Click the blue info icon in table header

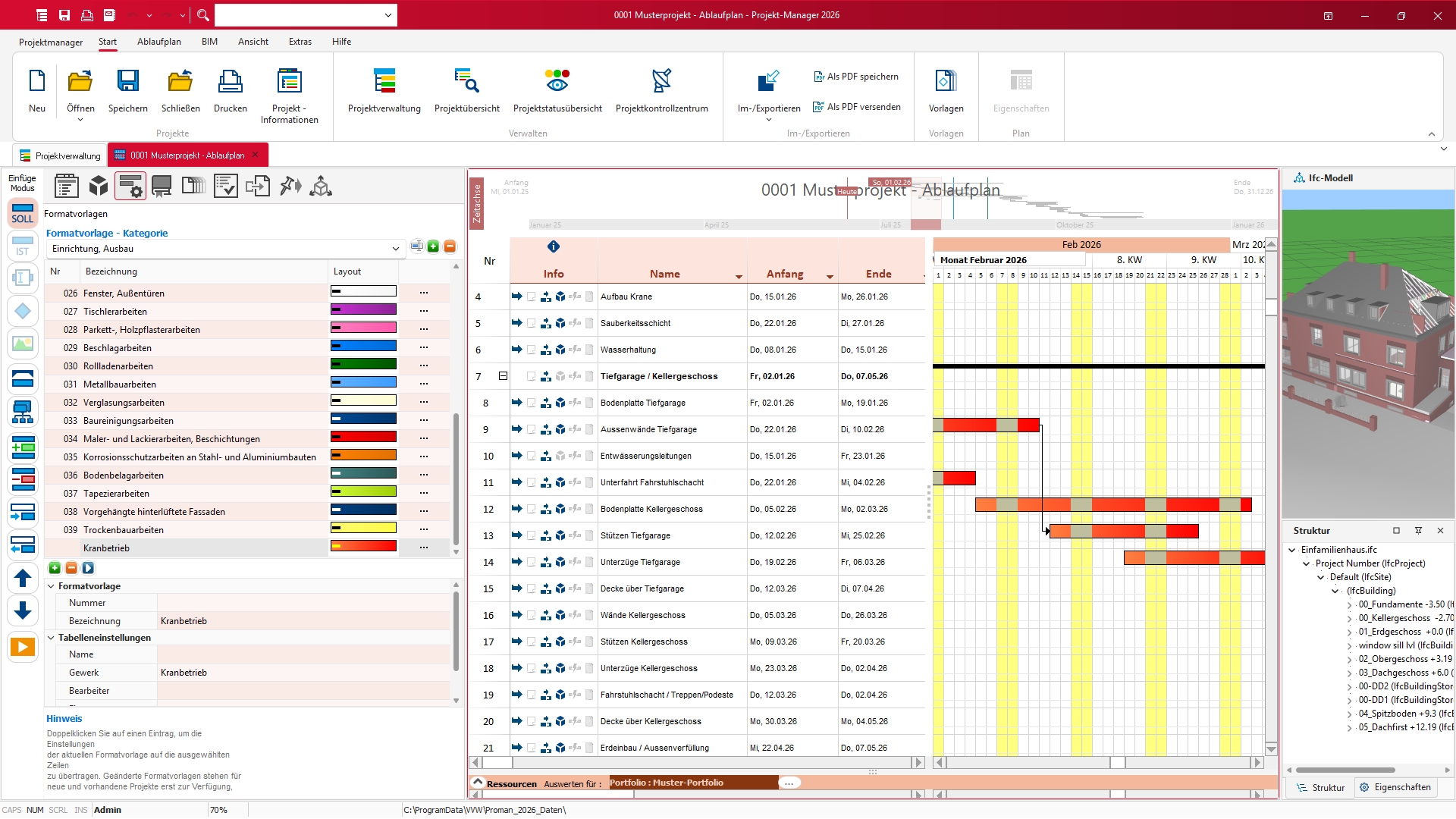tap(554, 246)
